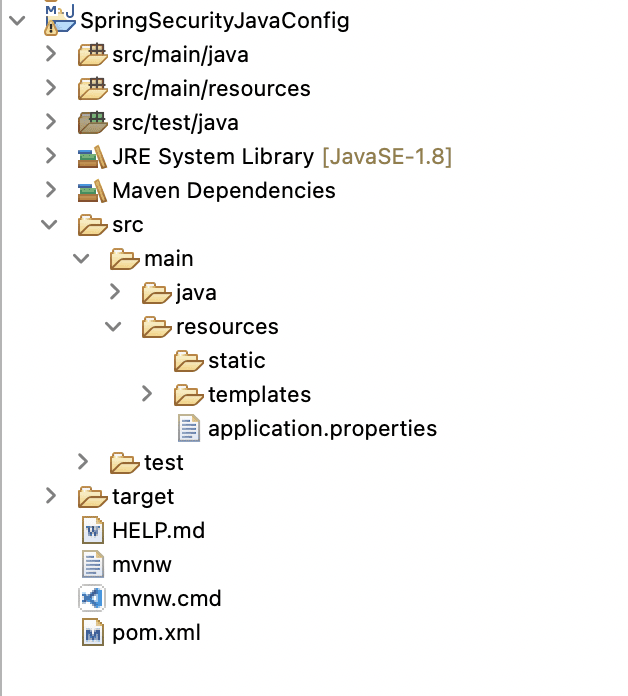Click the JRE System Library books icon
Image resolution: width=628 pixels, height=696 pixels.
[x=92, y=157]
